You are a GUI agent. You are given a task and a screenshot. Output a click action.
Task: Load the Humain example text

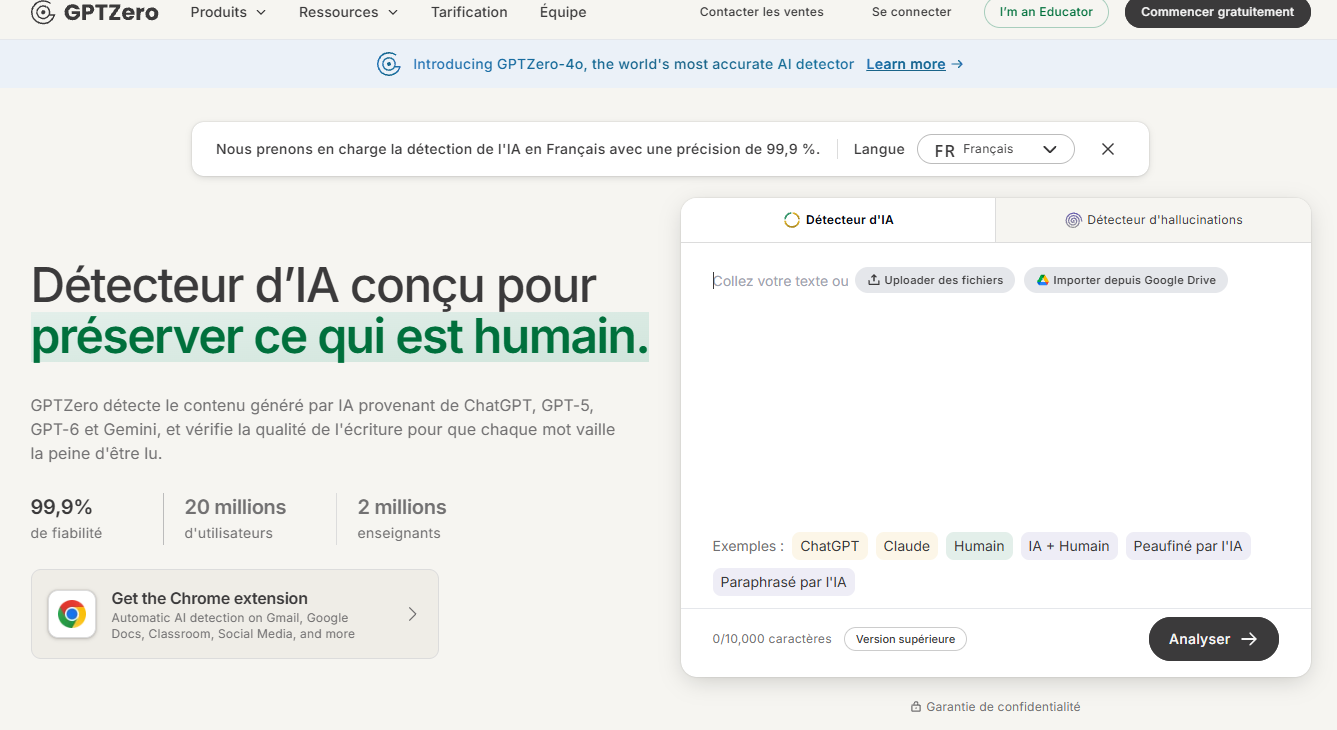coord(979,546)
